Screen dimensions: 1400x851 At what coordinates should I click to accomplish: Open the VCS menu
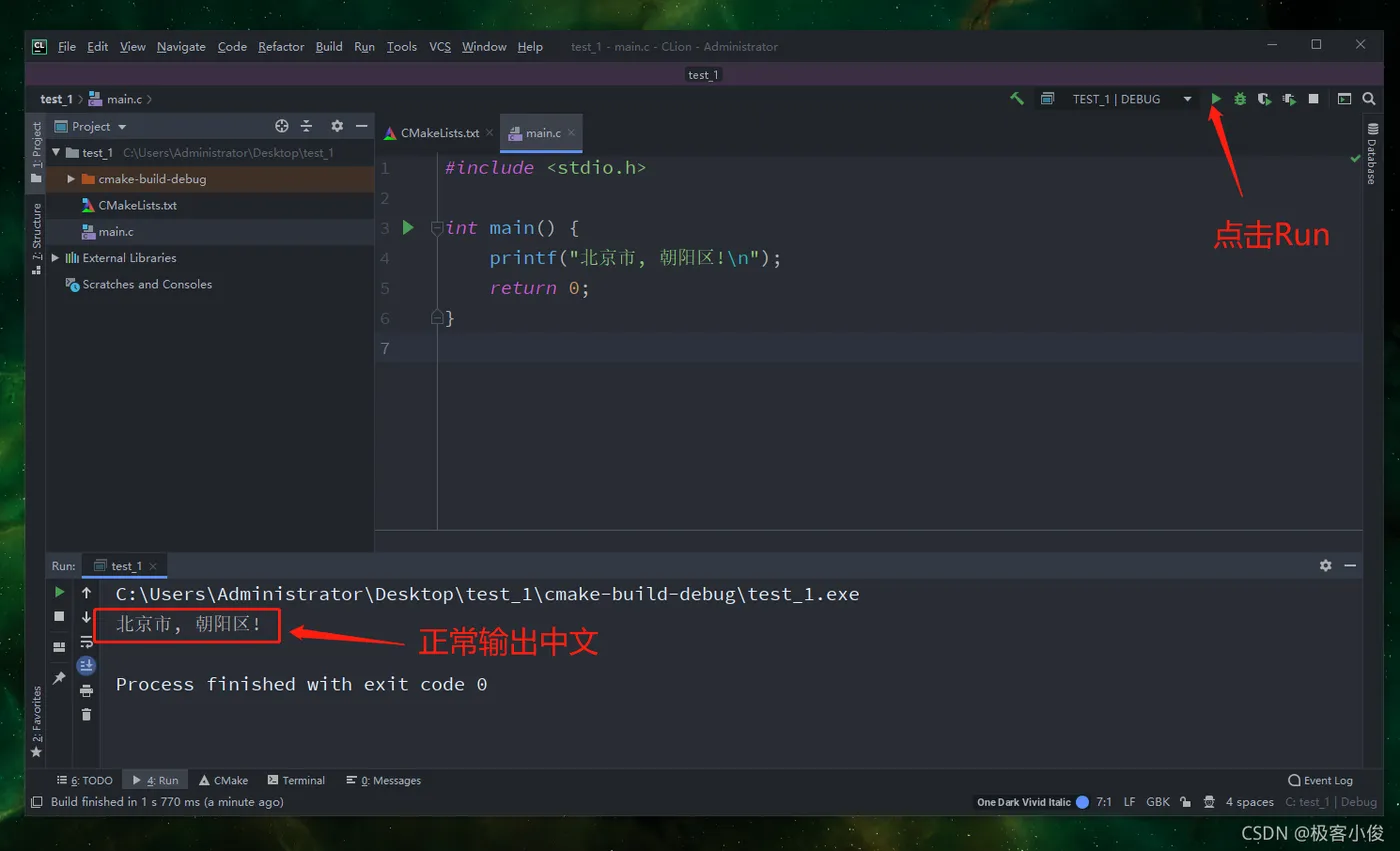click(x=440, y=46)
